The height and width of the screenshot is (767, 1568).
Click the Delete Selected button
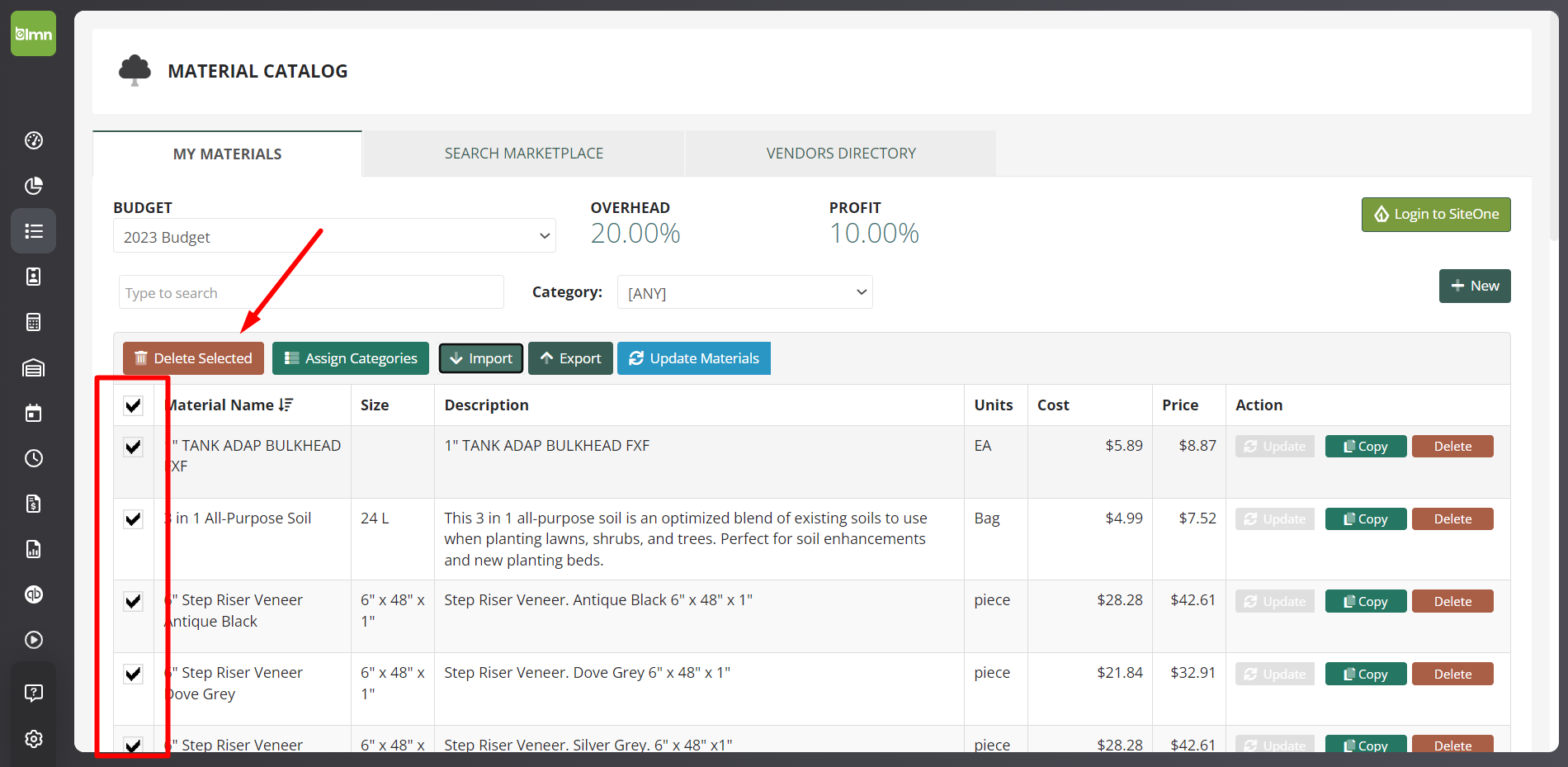pos(193,358)
